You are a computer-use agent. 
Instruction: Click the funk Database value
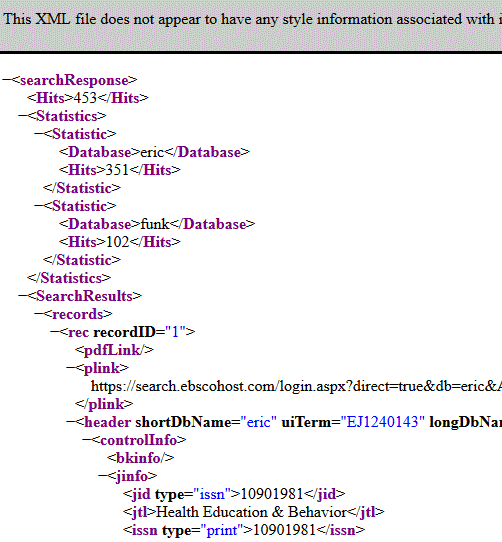tap(155, 224)
